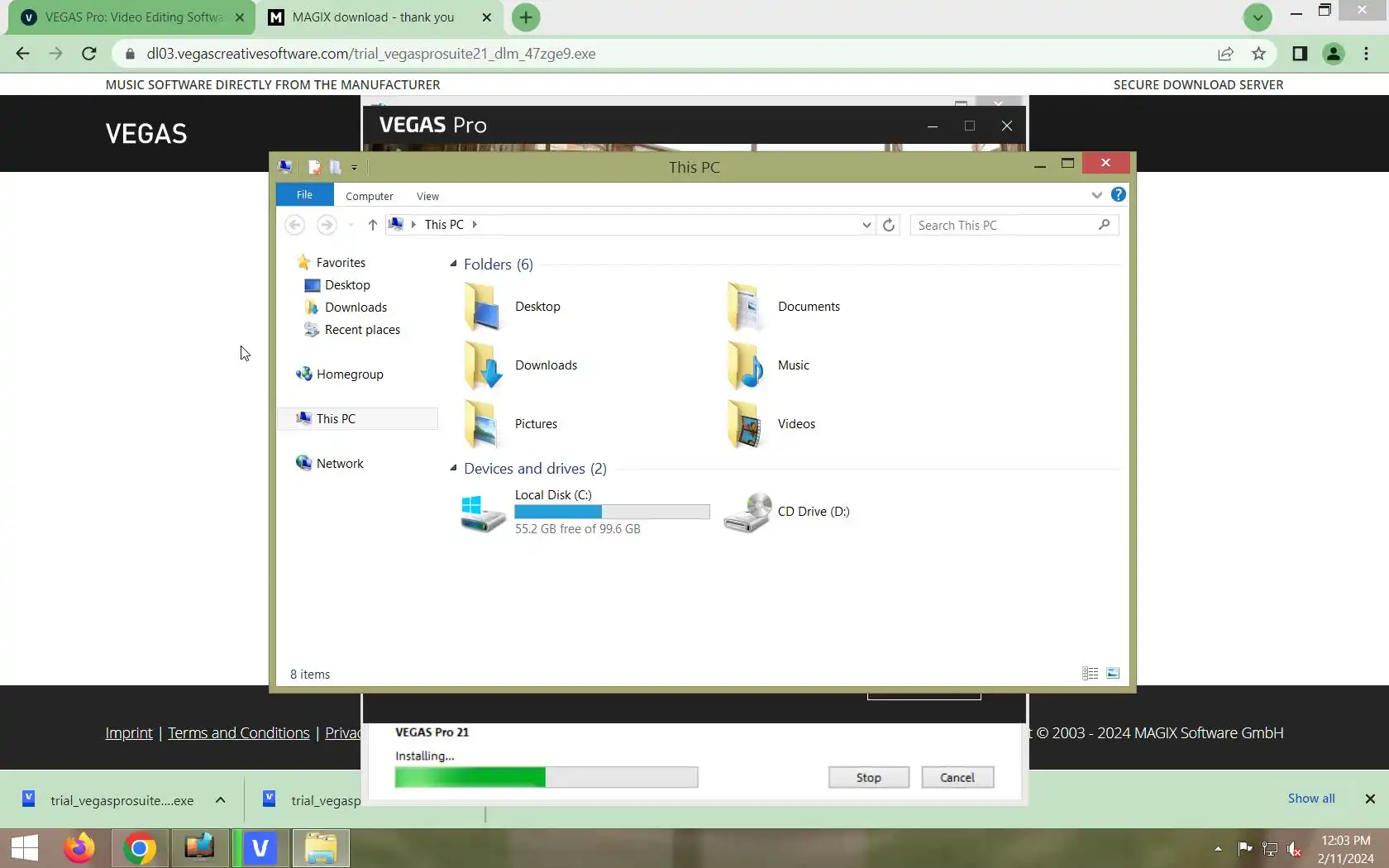The width and height of the screenshot is (1389, 868).
Task: Open Chrome tab search dropdown
Action: (1258, 17)
